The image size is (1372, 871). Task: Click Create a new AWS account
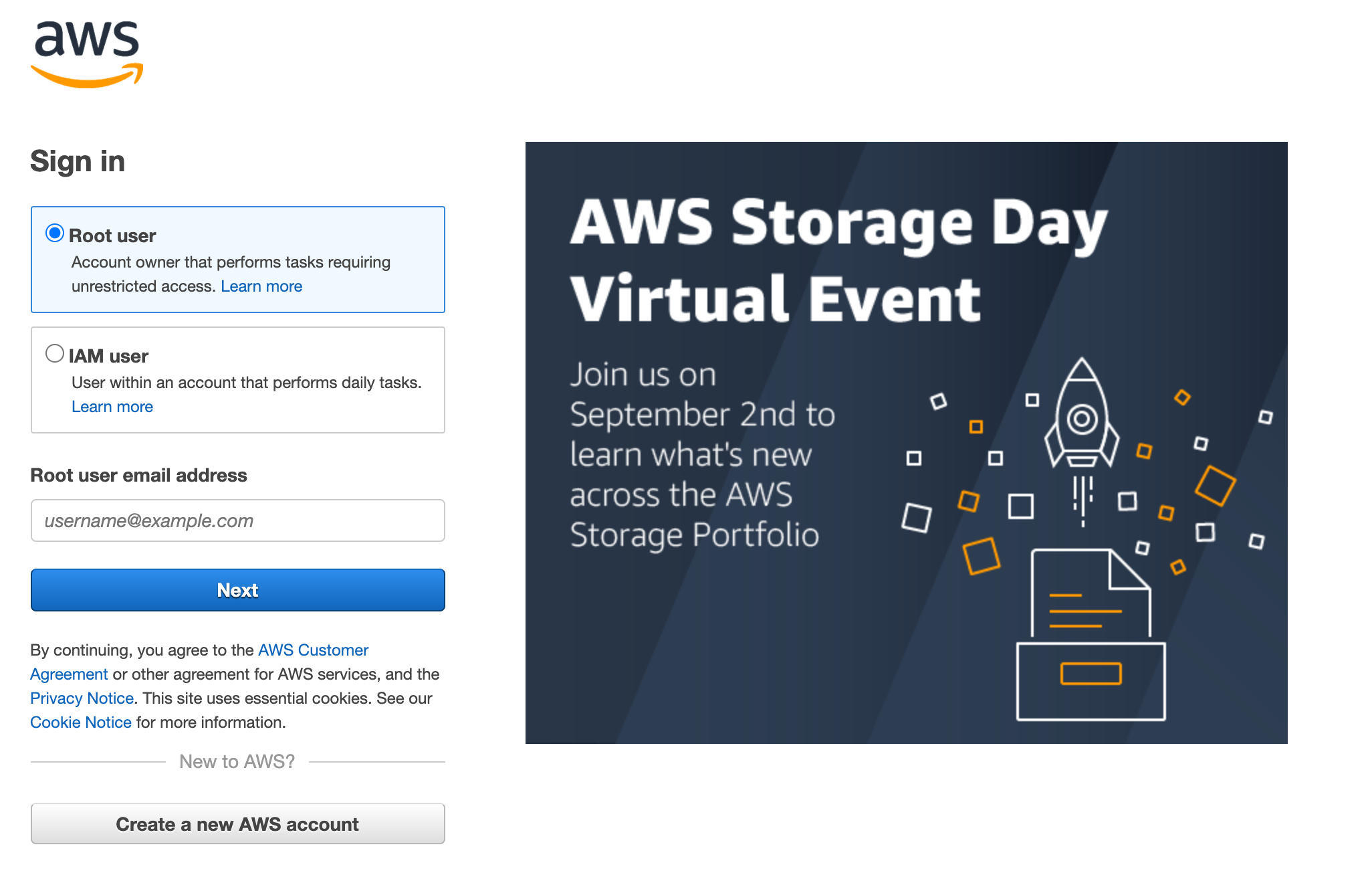coord(237,824)
